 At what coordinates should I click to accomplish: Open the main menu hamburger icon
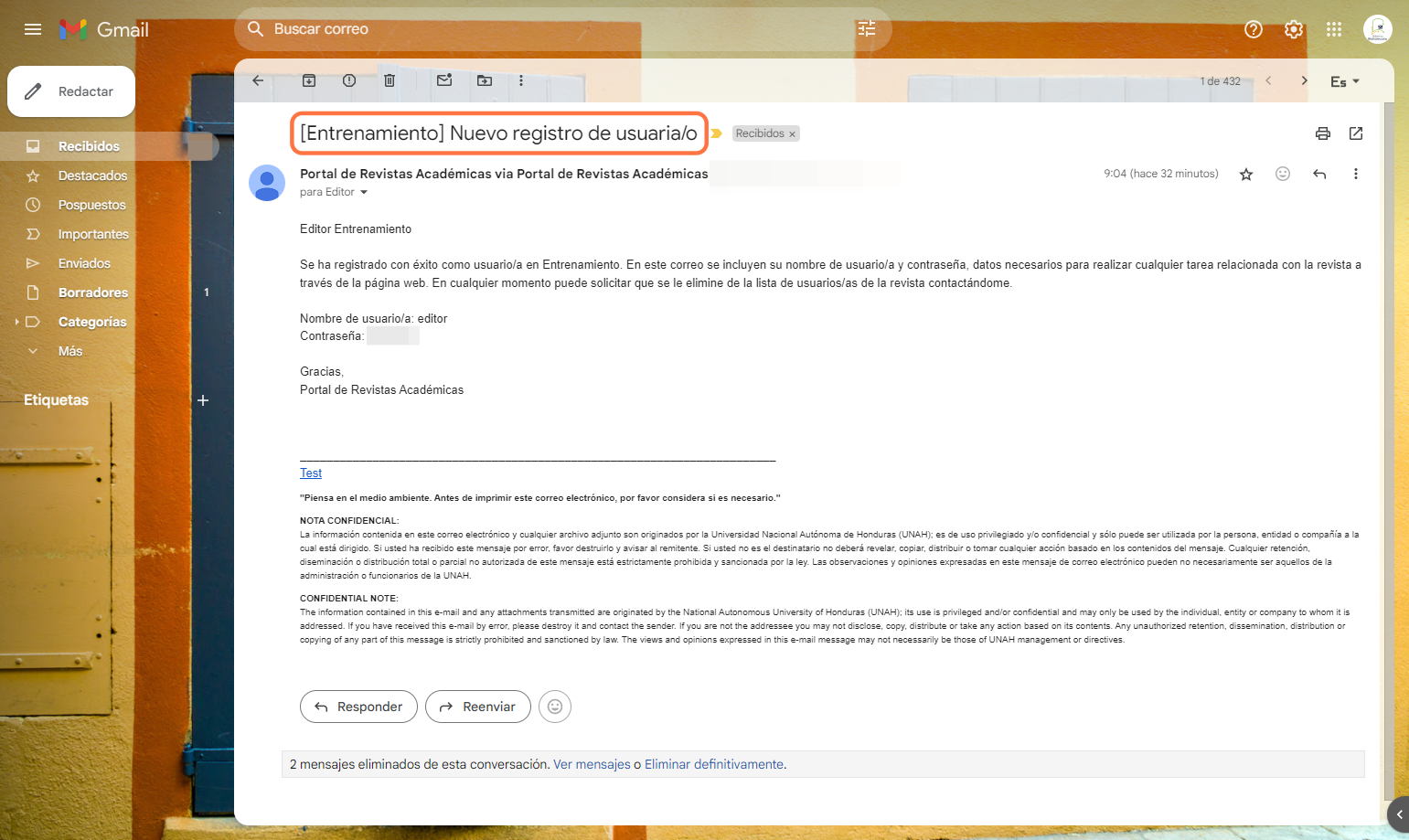(x=33, y=29)
